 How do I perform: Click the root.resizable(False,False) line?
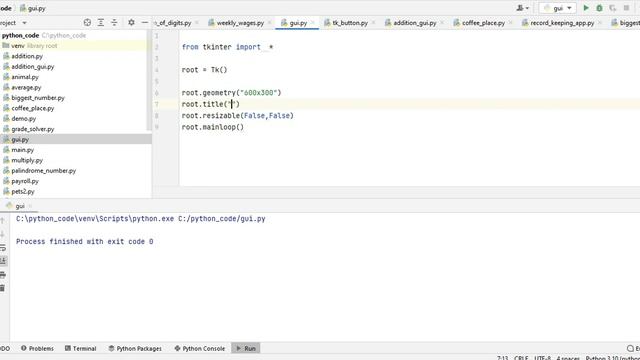(238, 116)
